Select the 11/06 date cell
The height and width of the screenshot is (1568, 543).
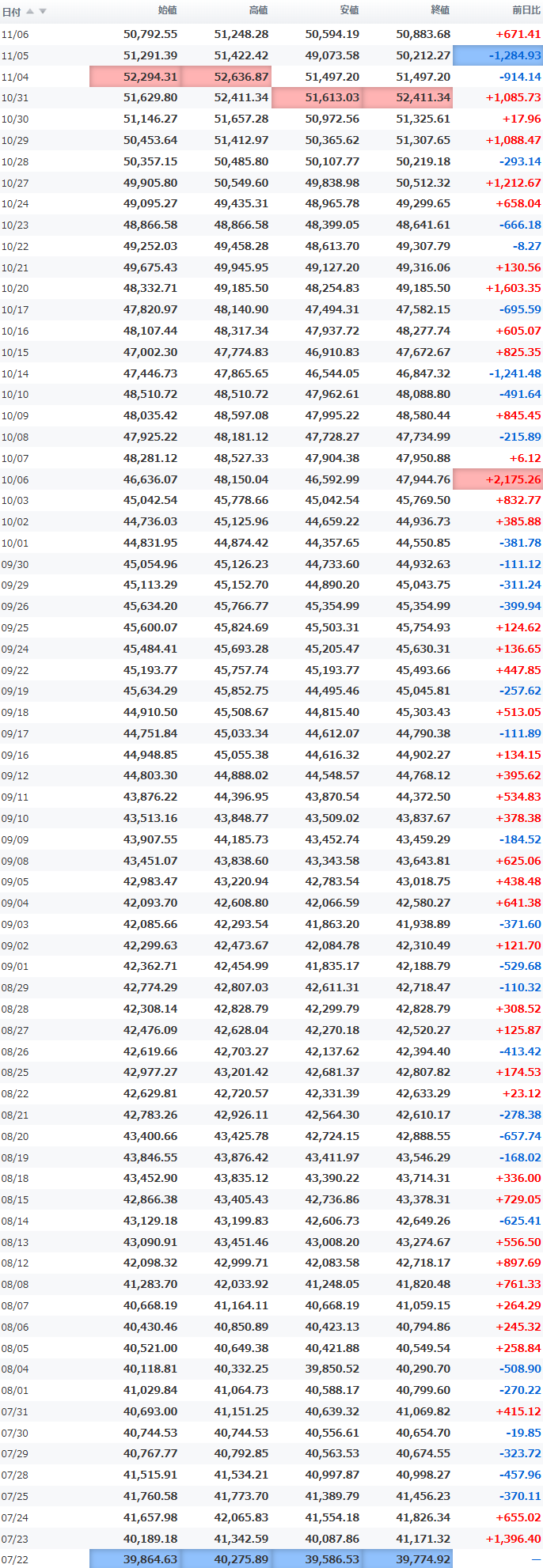point(15,35)
